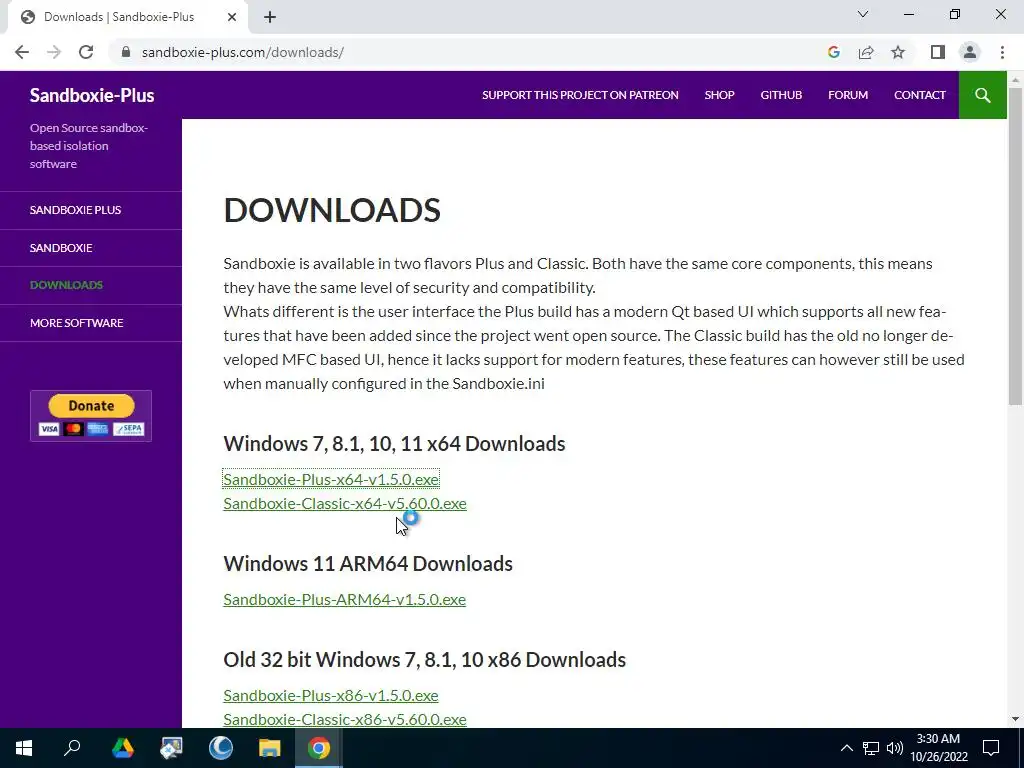Click the DOWNLOADS page heading

[332, 210]
